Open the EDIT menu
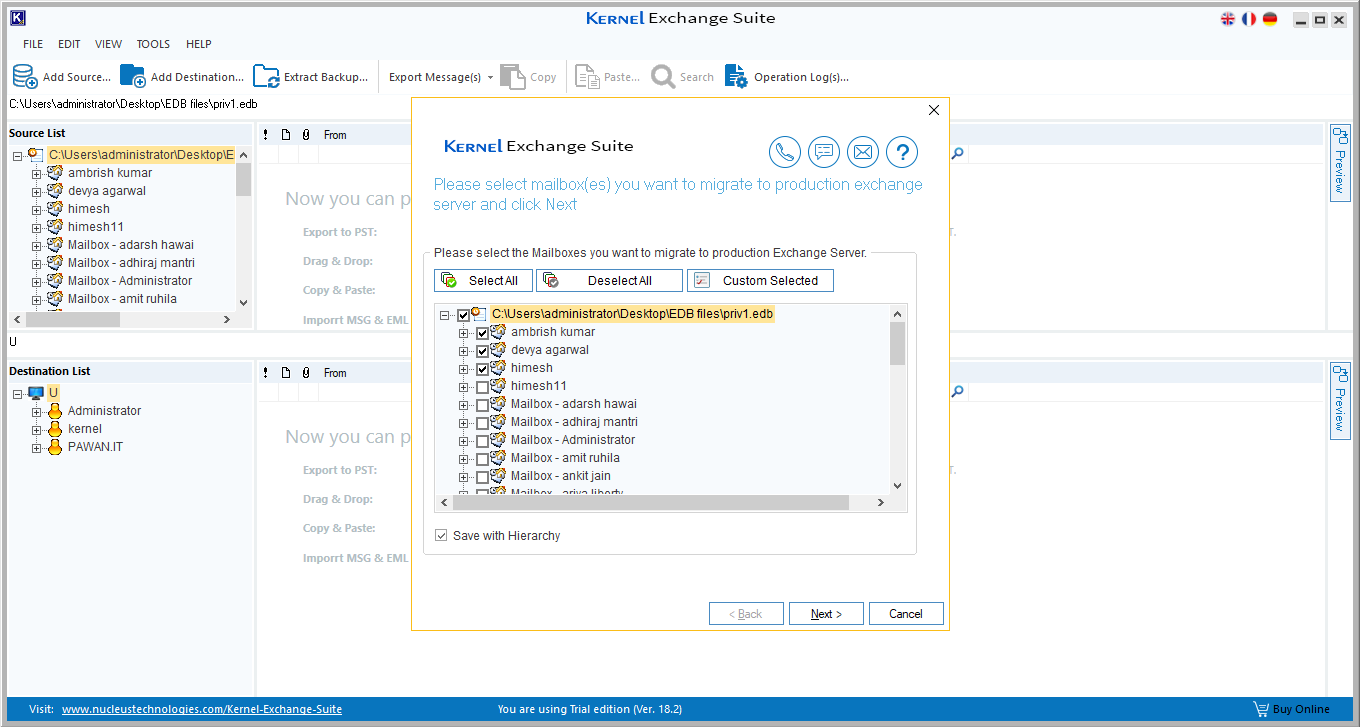The image size is (1360, 727). tap(69, 44)
